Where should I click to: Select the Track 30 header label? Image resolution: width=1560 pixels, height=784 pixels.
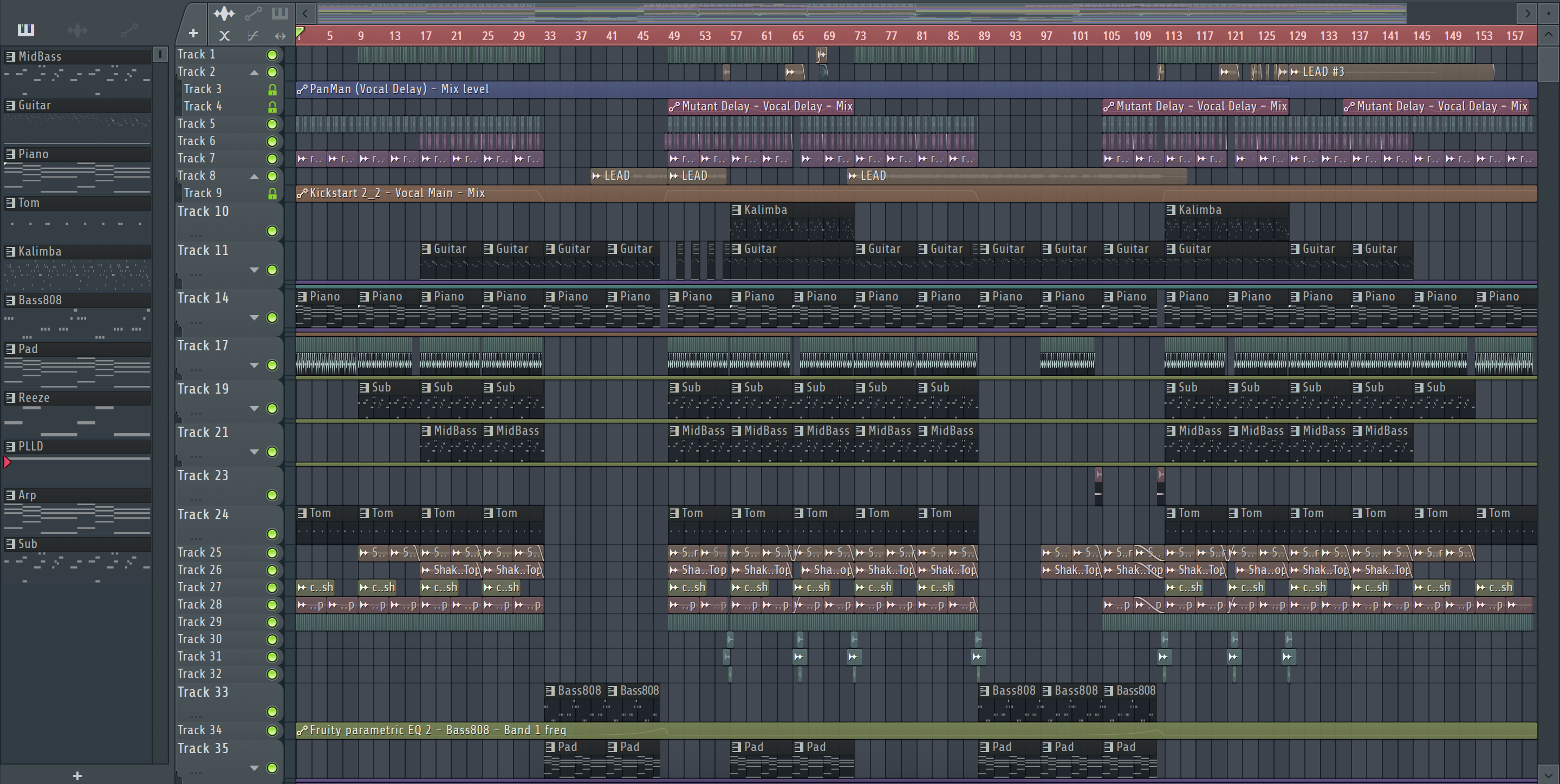[x=199, y=639]
